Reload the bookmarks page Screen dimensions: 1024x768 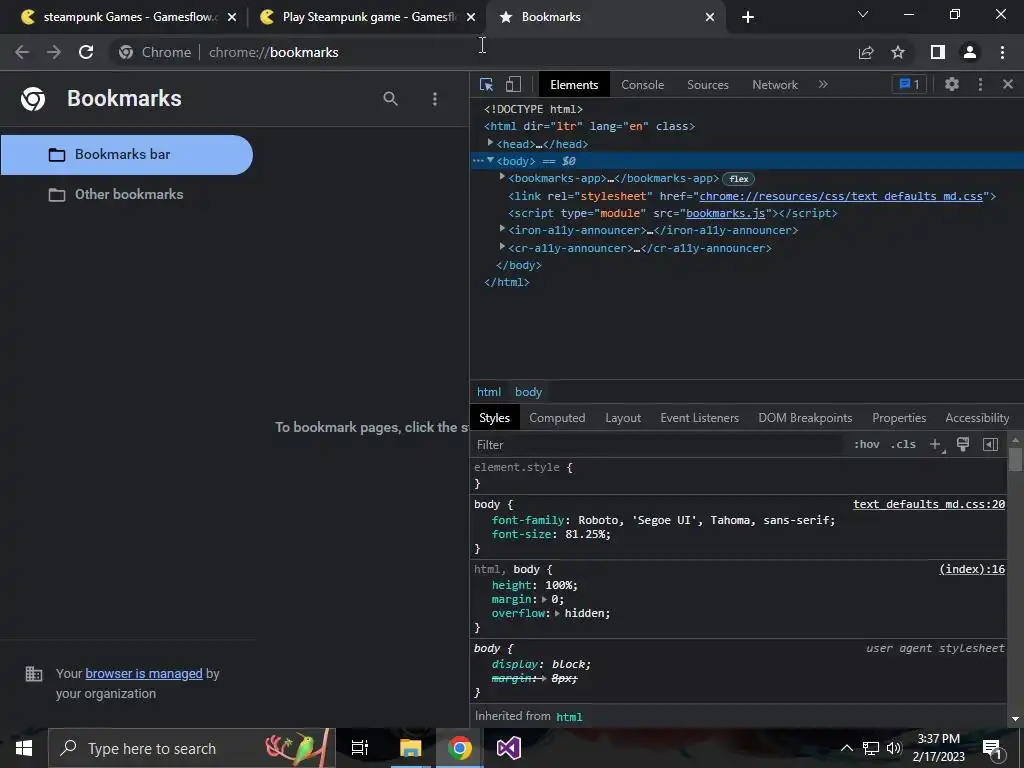(x=86, y=52)
